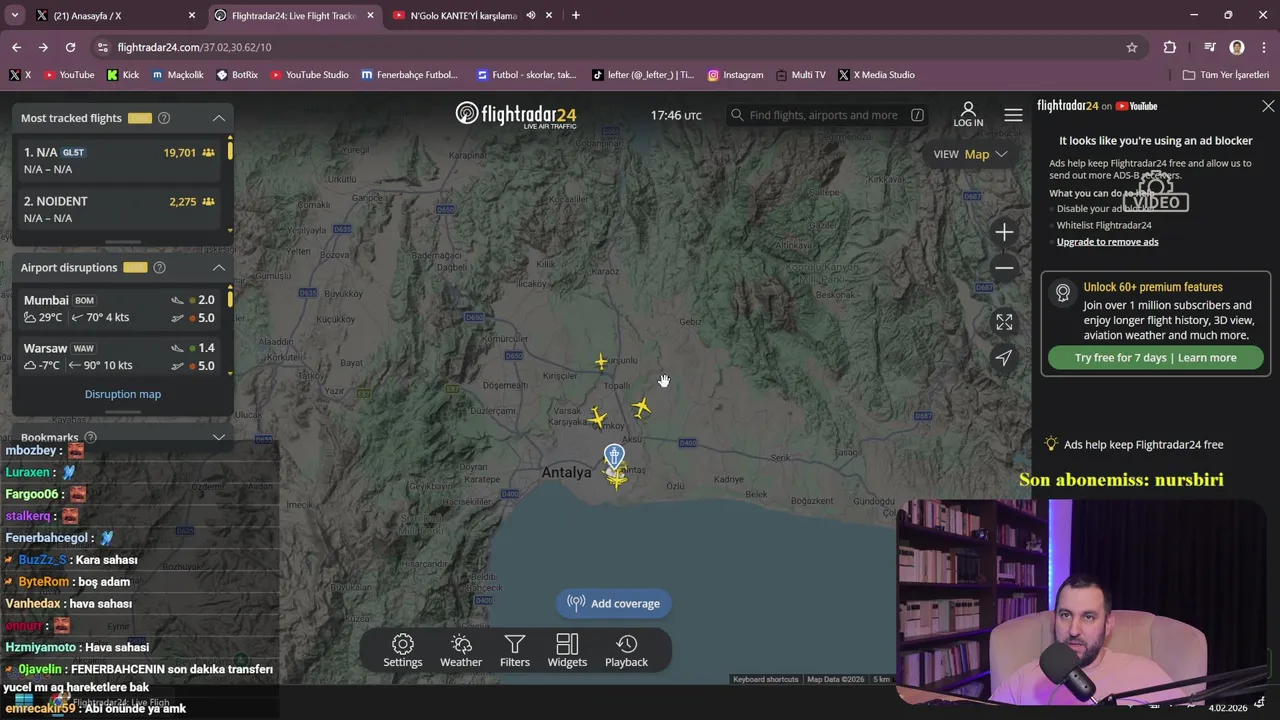The width and height of the screenshot is (1280, 720).
Task: Click Add coverage button
Action: 614,603
